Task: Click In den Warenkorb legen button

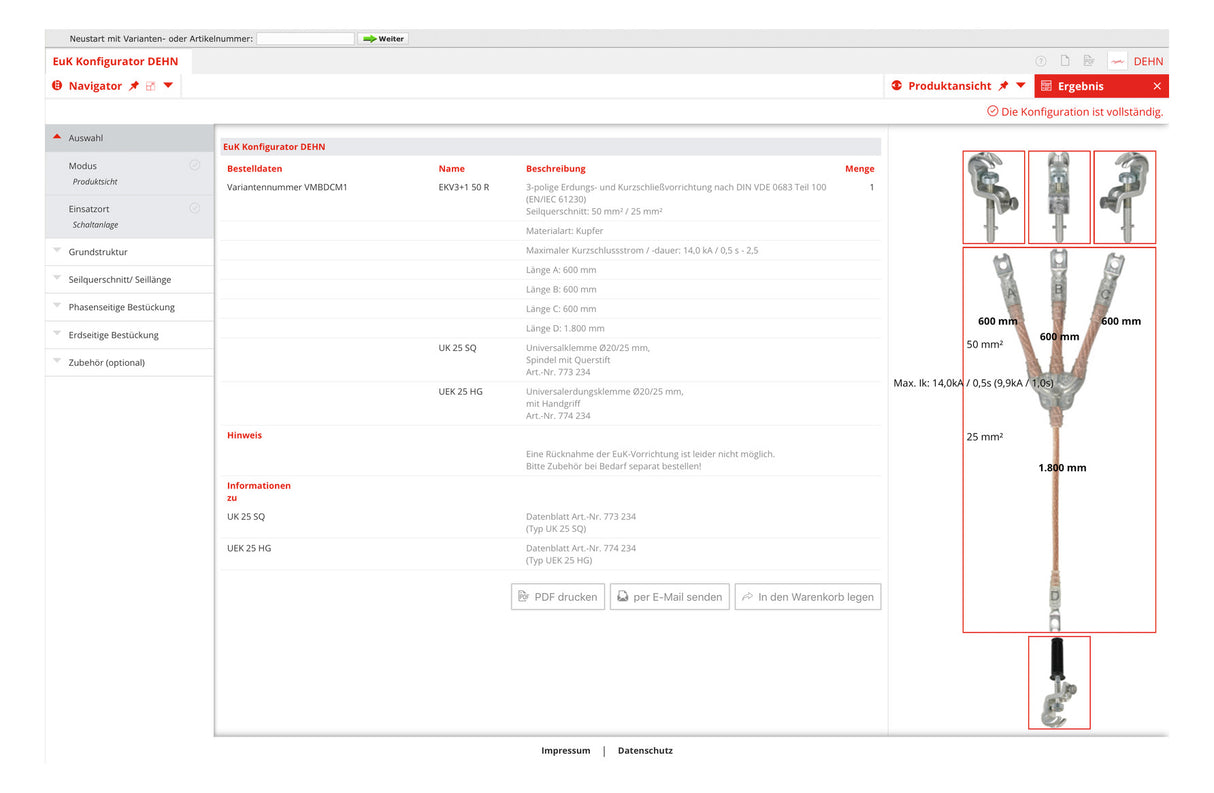Action: [x=808, y=597]
